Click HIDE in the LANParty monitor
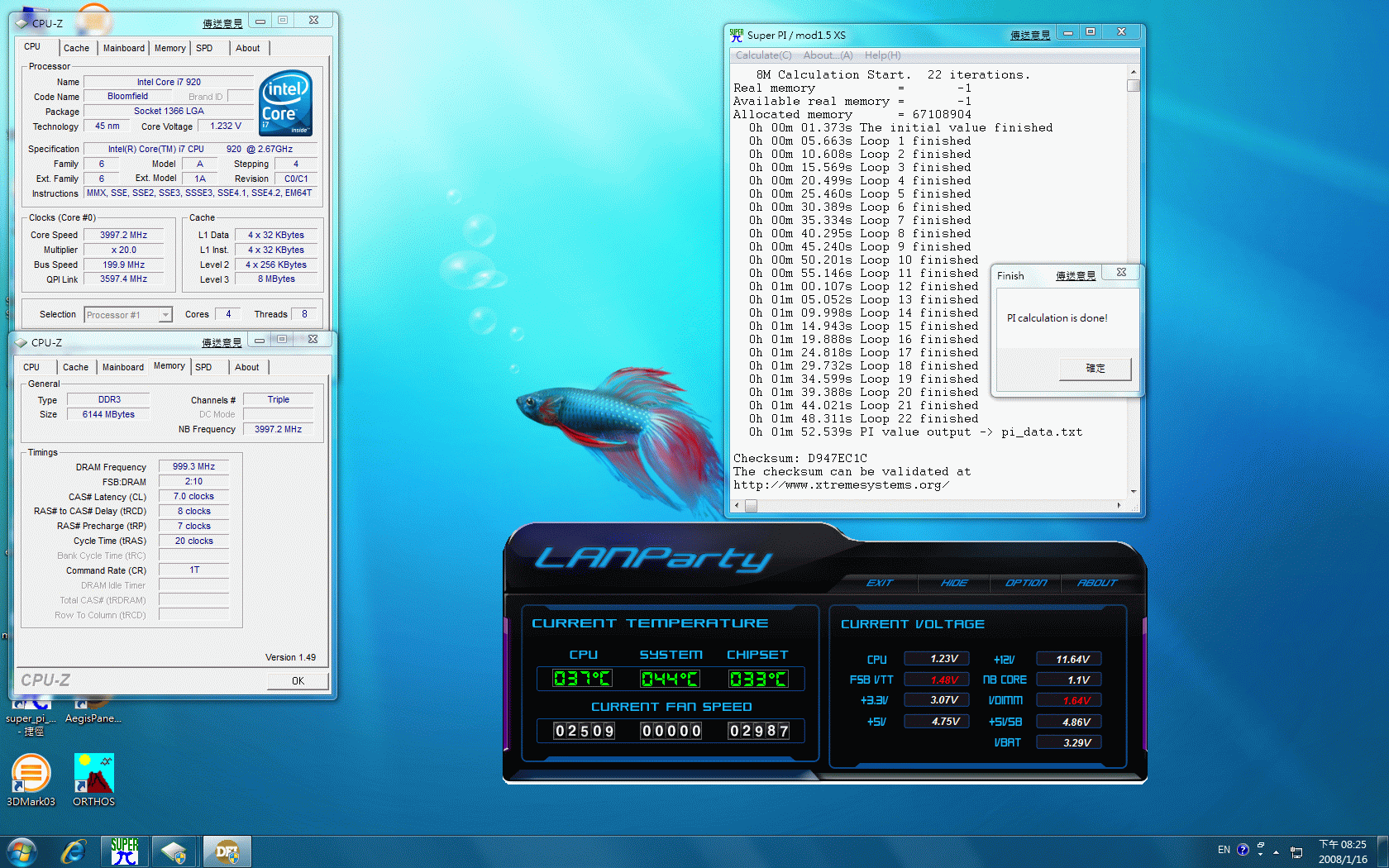 pyautogui.click(x=953, y=583)
